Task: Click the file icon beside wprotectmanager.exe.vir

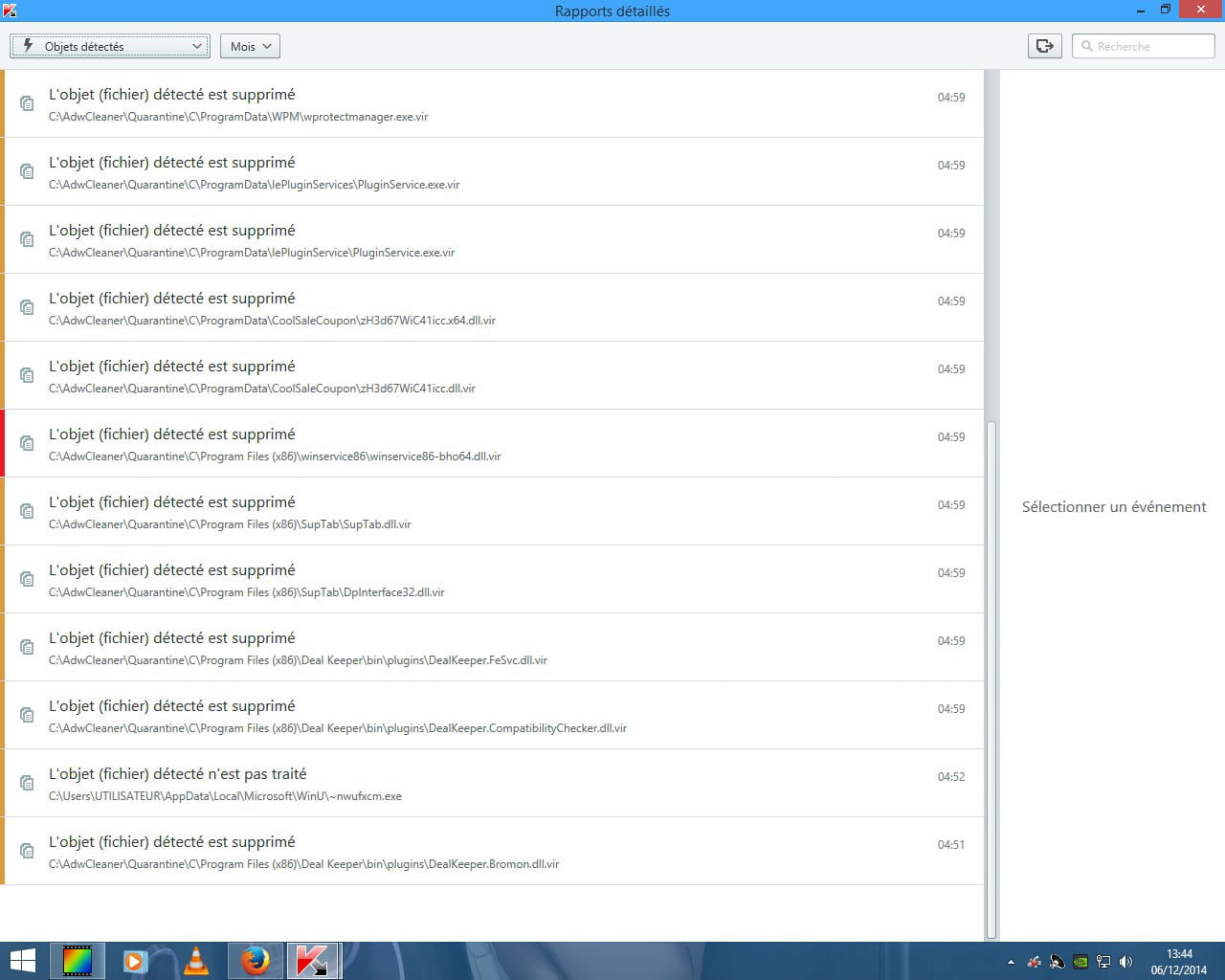Action: pyautogui.click(x=27, y=103)
